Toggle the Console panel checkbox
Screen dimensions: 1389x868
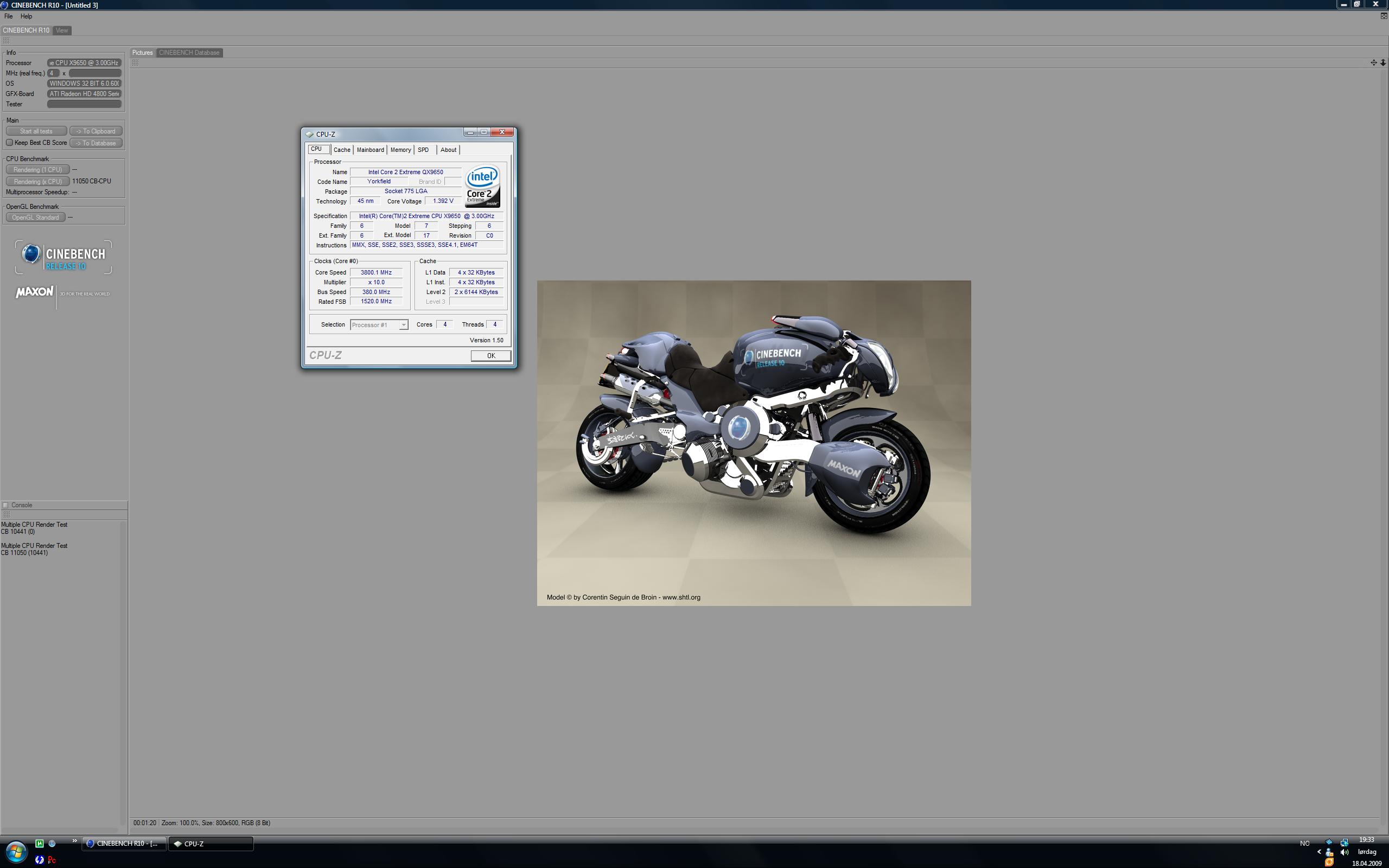[x=6, y=505]
